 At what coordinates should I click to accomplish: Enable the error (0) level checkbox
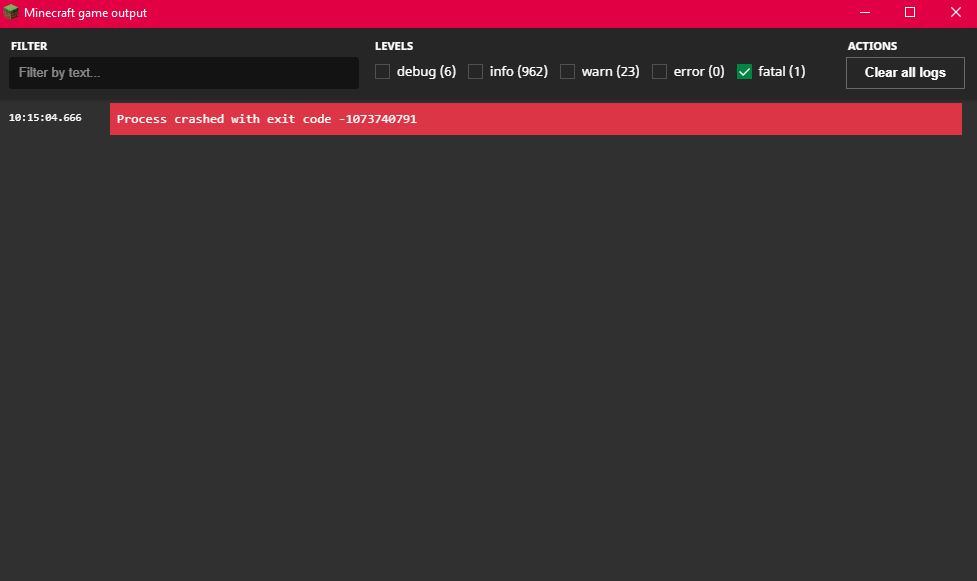click(x=659, y=72)
